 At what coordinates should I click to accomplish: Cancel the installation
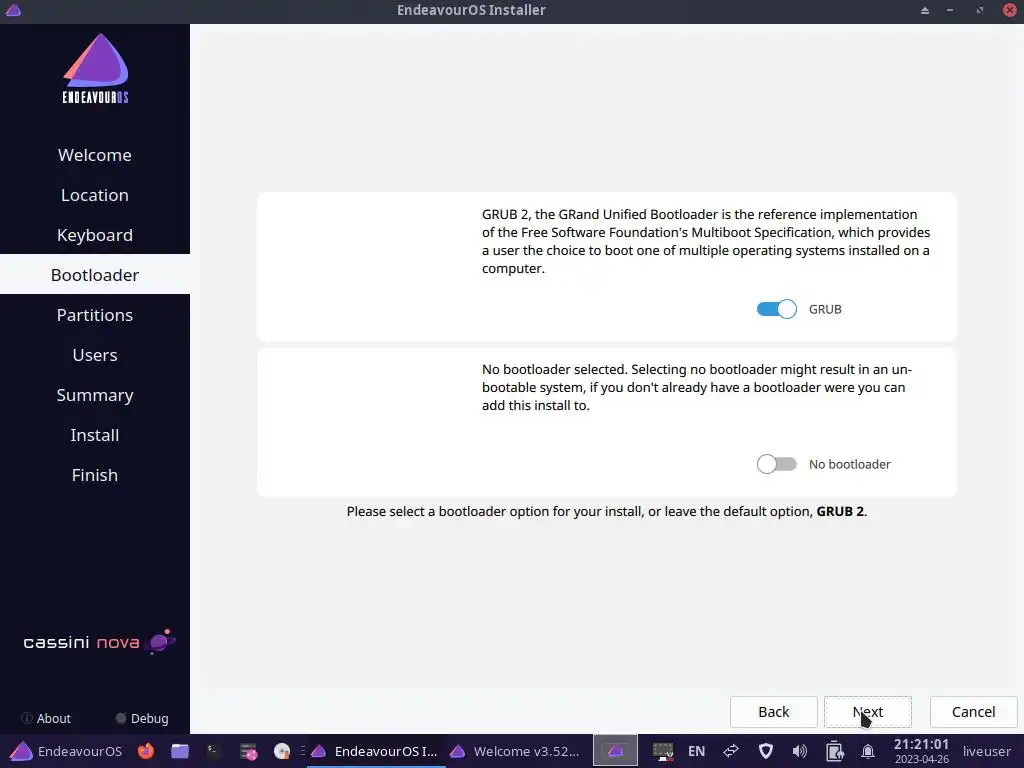tap(973, 712)
